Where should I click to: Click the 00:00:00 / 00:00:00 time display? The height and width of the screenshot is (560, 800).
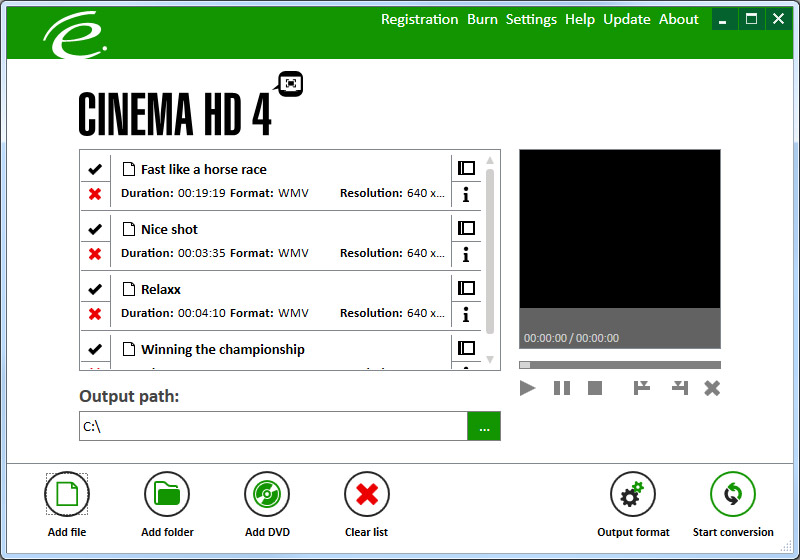coord(571,338)
